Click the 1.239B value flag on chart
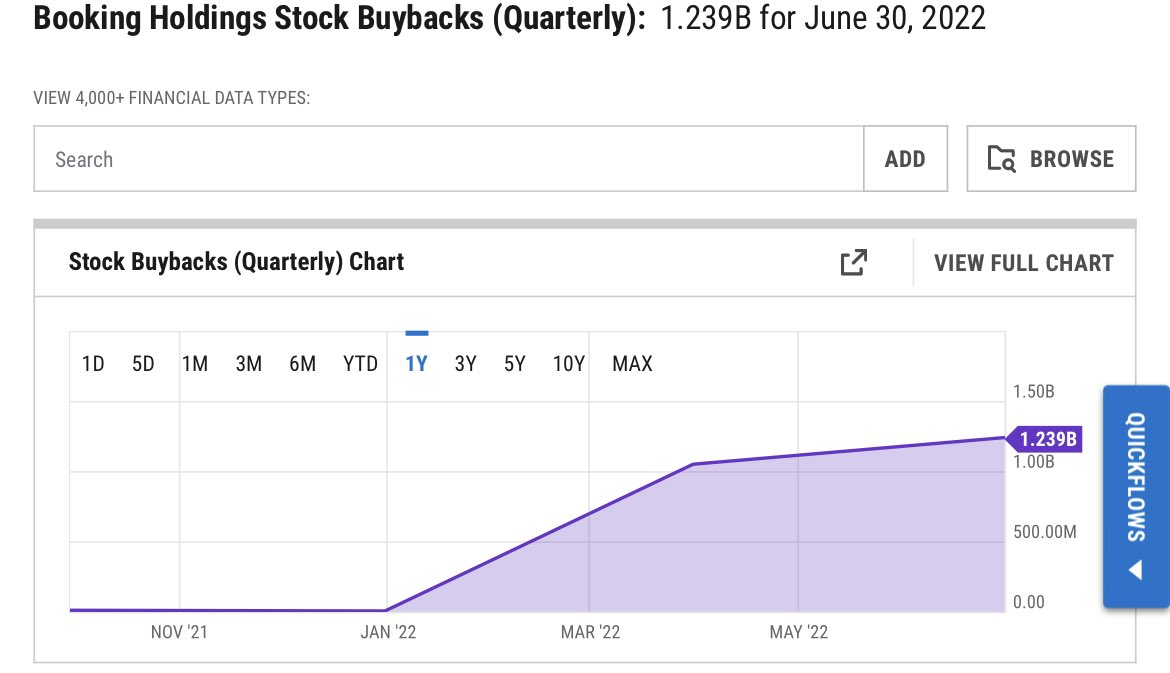 [1045, 439]
